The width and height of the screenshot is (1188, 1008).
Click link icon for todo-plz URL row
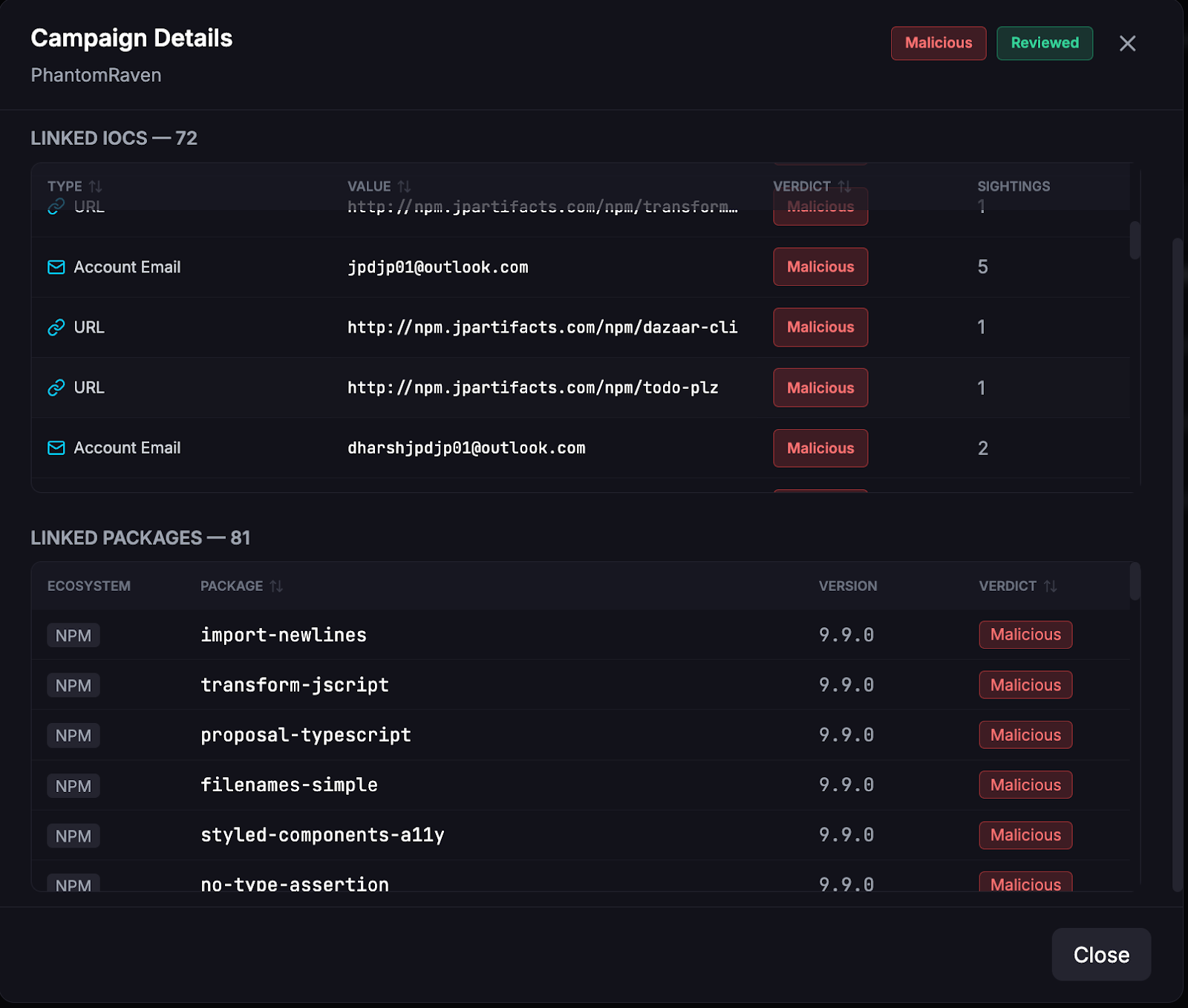pos(56,387)
